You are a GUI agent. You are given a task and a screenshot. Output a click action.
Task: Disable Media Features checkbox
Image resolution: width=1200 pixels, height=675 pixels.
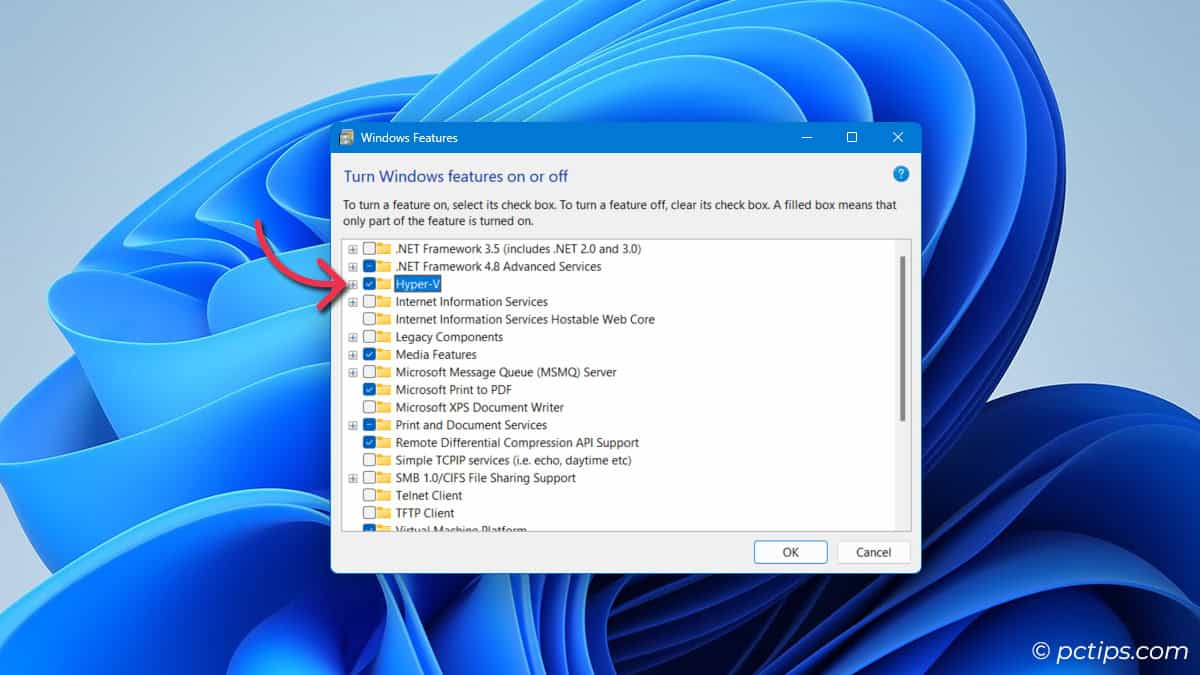[367, 354]
